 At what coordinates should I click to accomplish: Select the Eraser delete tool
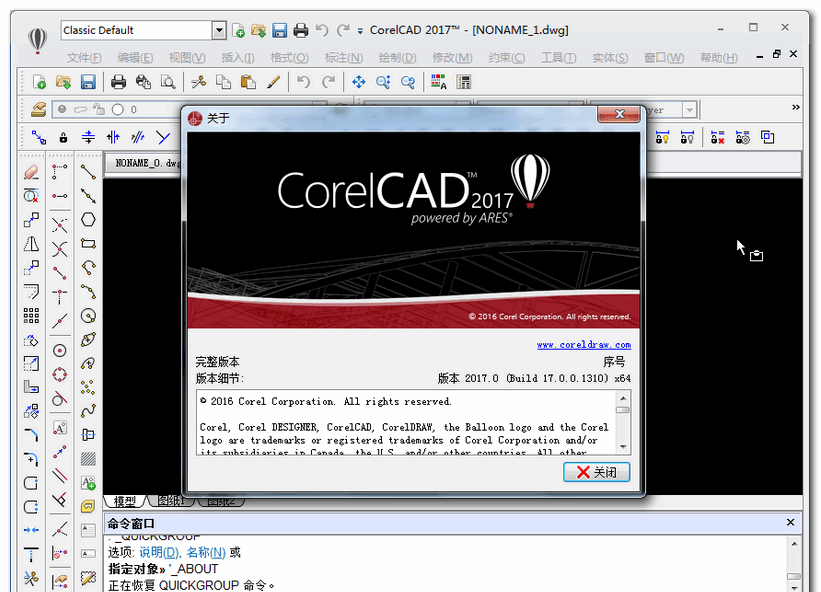tap(31, 172)
